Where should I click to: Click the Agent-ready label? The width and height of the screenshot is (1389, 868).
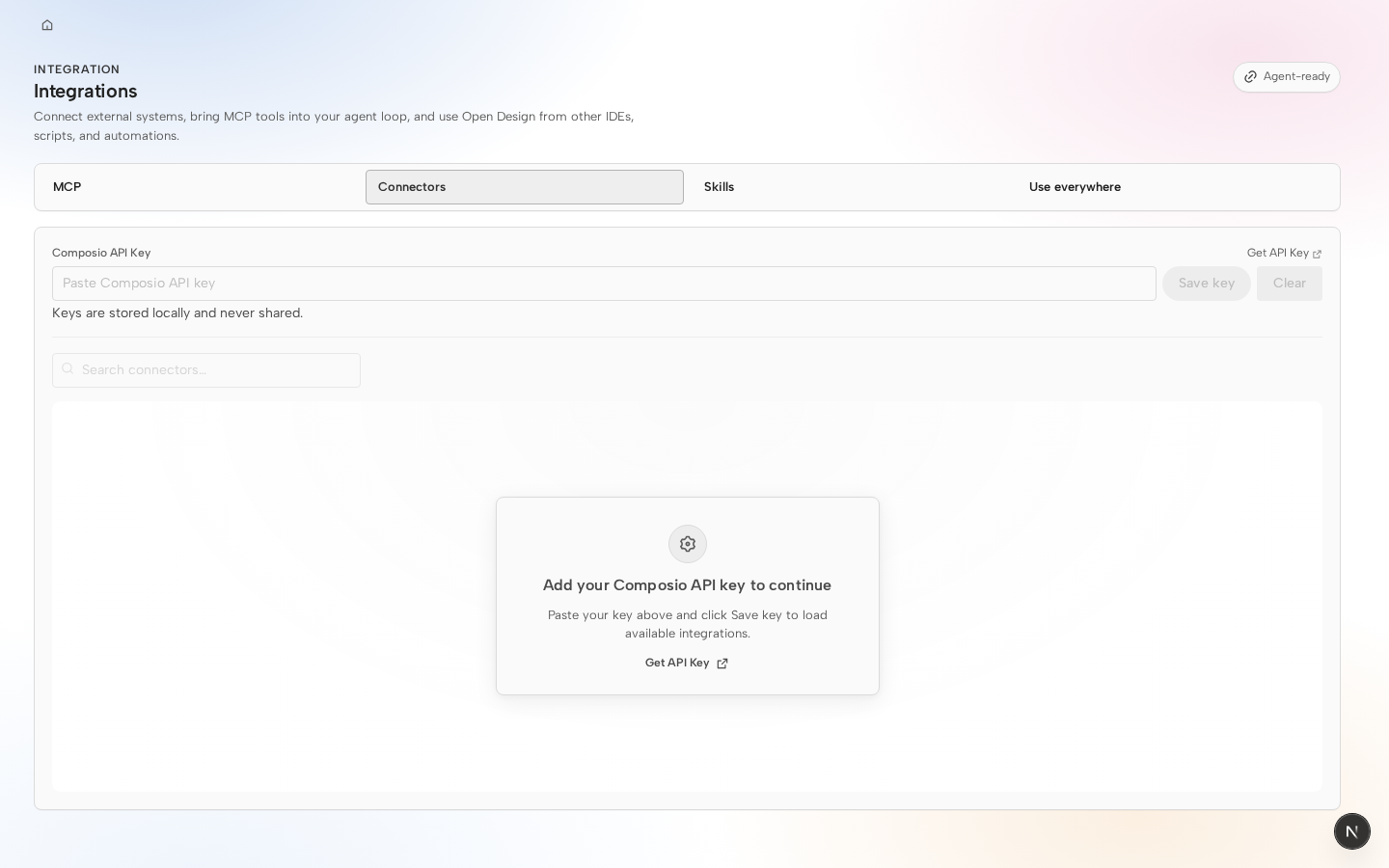[1296, 77]
